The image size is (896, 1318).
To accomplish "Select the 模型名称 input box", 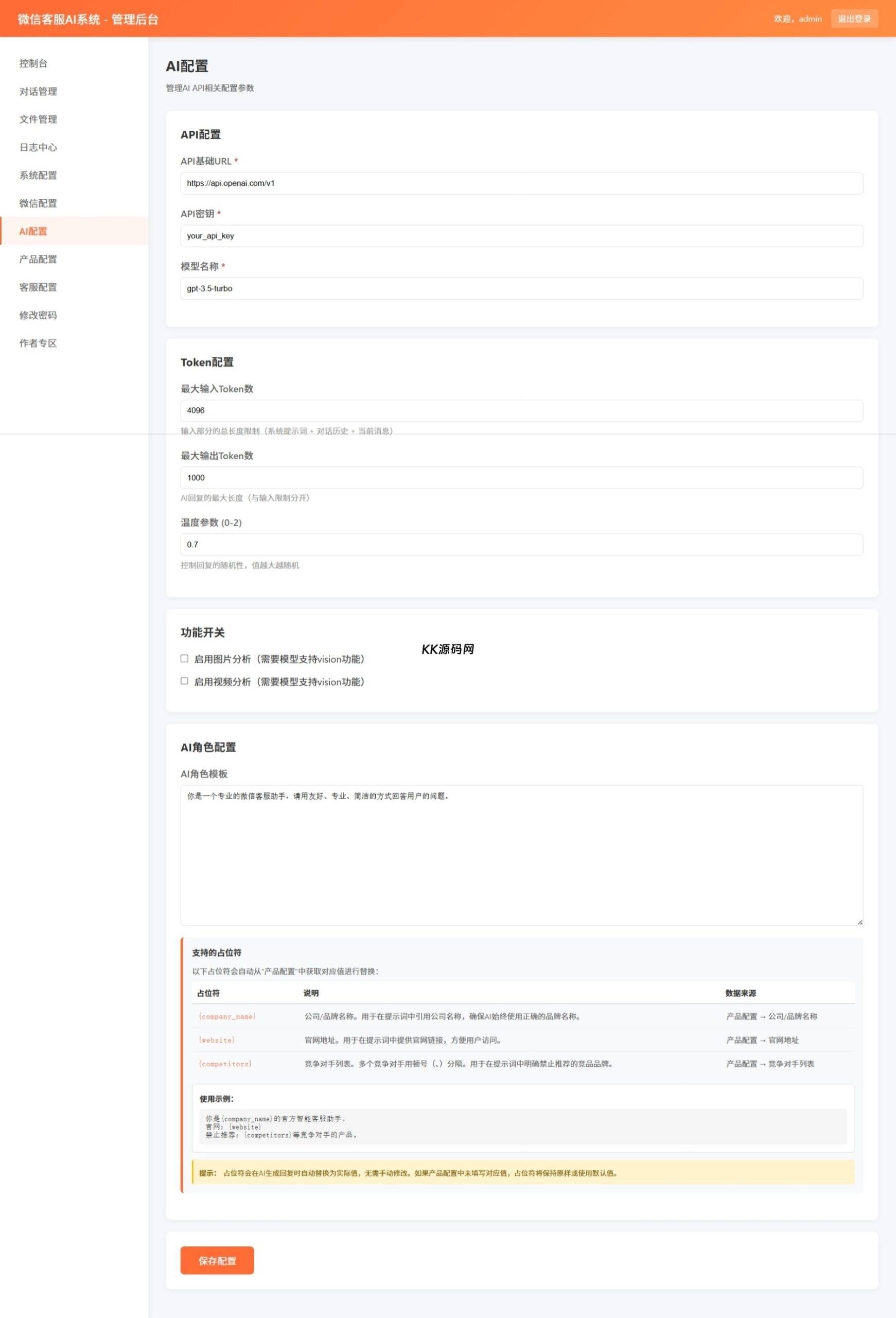I will click(521, 289).
